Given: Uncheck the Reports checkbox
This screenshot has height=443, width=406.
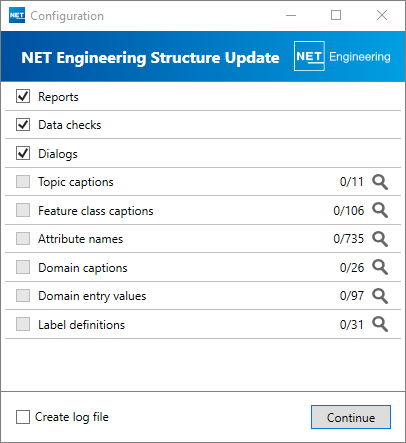Looking at the screenshot, I should coord(23,96).
